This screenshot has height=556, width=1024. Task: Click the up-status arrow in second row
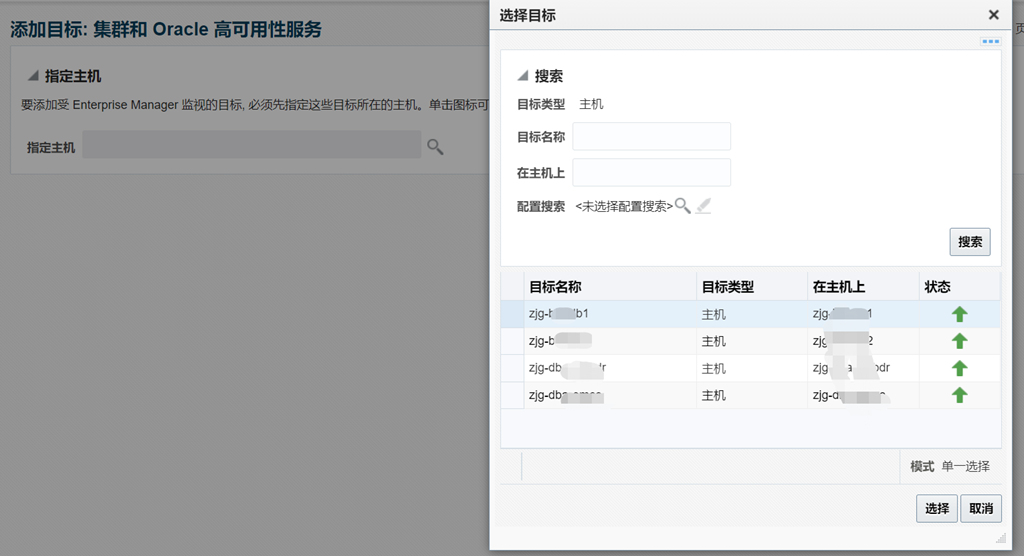(959, 341)
